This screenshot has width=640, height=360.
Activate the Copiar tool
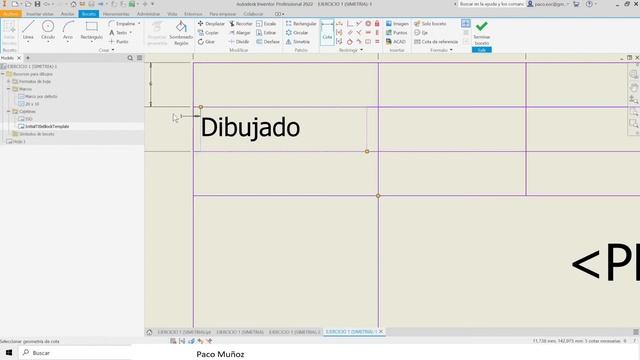pyautogui.click(x=208, y=33)
